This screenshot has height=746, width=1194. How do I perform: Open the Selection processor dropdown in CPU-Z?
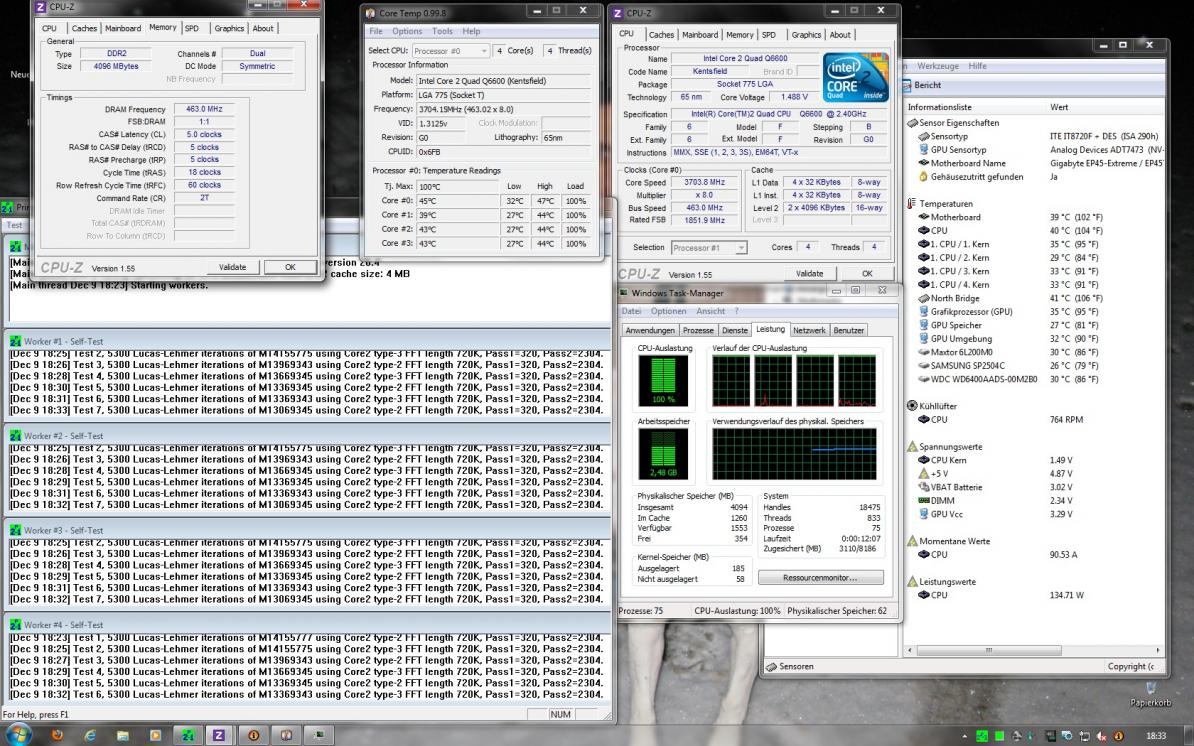pyautogui.click(x=709, y=247)
